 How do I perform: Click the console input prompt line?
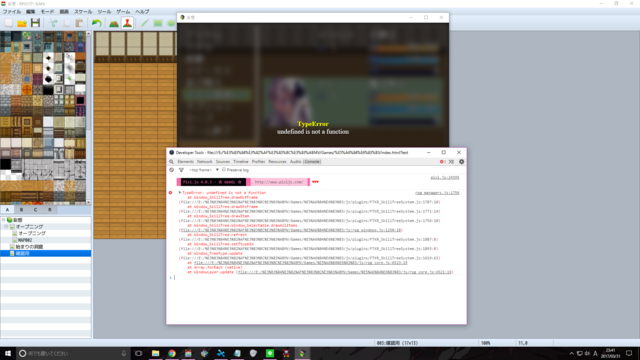[316, 278]
